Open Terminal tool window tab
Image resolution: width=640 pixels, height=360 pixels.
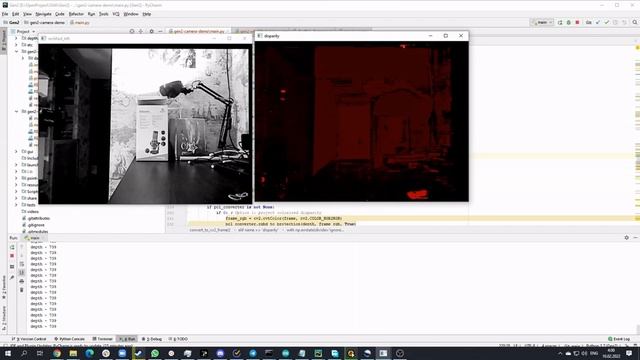[102, 339]
